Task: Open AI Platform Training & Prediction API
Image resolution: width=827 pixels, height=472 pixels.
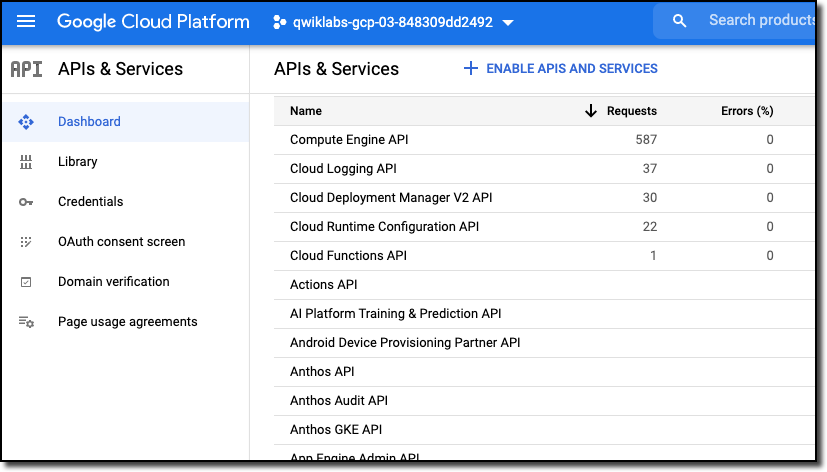Action: [x=396, y=314]
